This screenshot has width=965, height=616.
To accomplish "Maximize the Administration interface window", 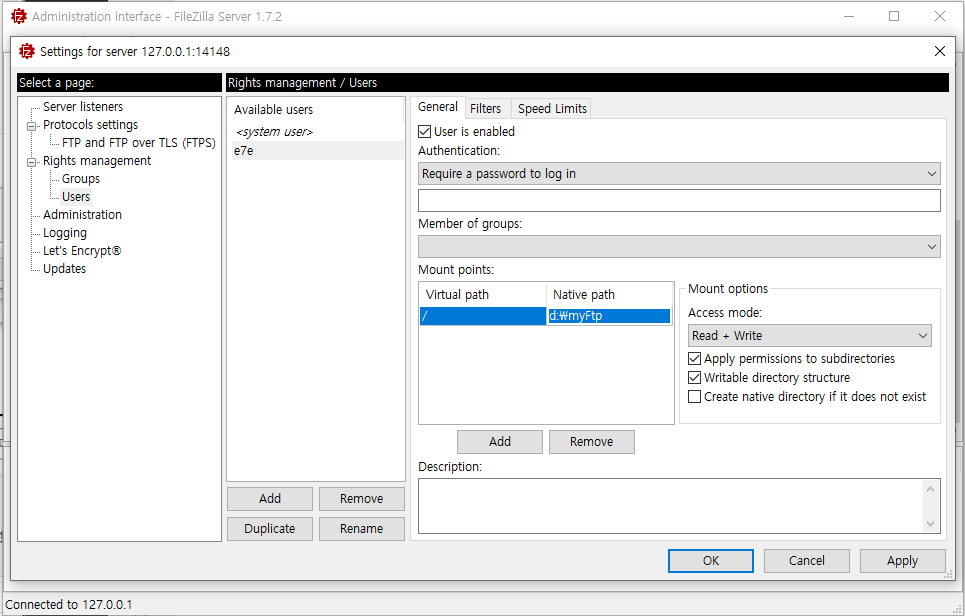I will pos(894,16).
